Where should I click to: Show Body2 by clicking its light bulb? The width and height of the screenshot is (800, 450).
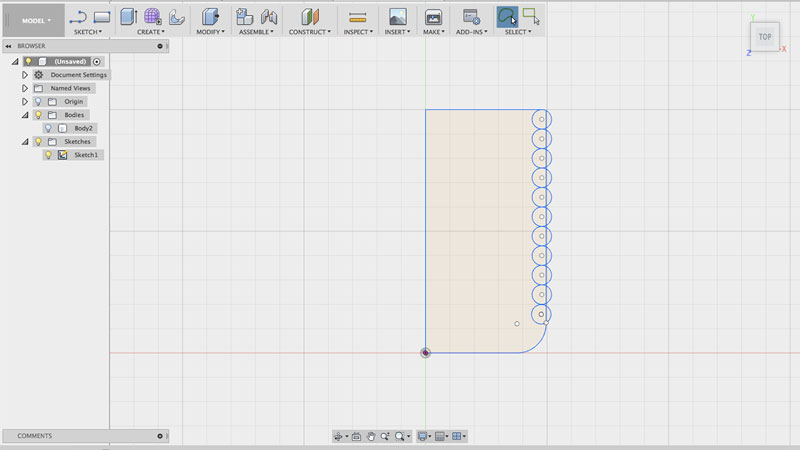click(48, 128)
